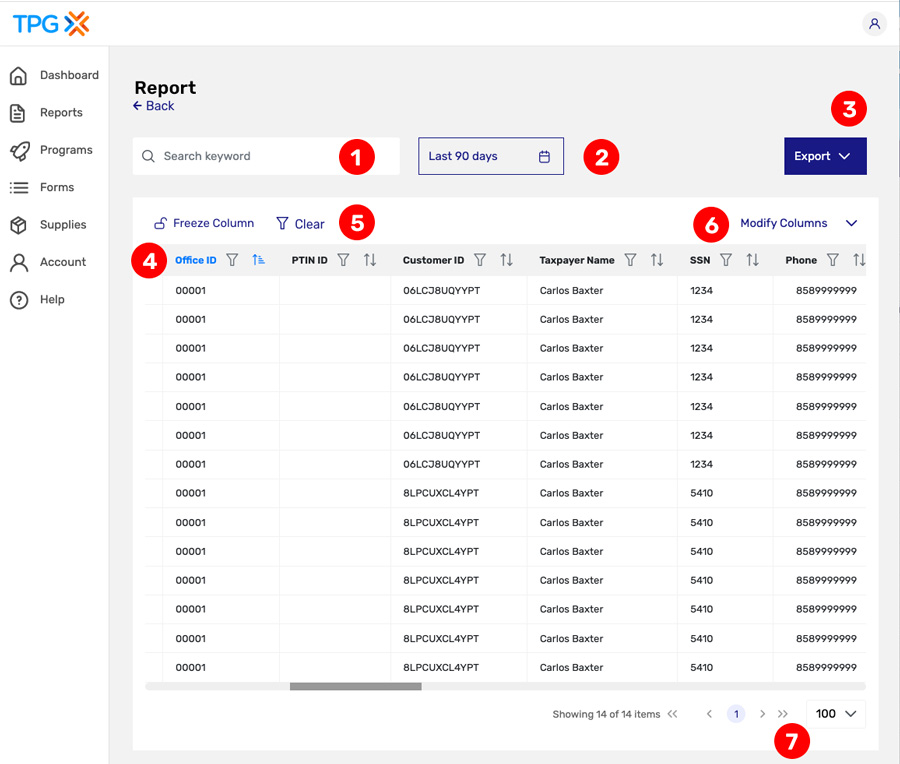Image resolution: width=900 pixels, height=764 pixels.
Task: Open the page size 100 dropdown
Action: tap(835, 713)
